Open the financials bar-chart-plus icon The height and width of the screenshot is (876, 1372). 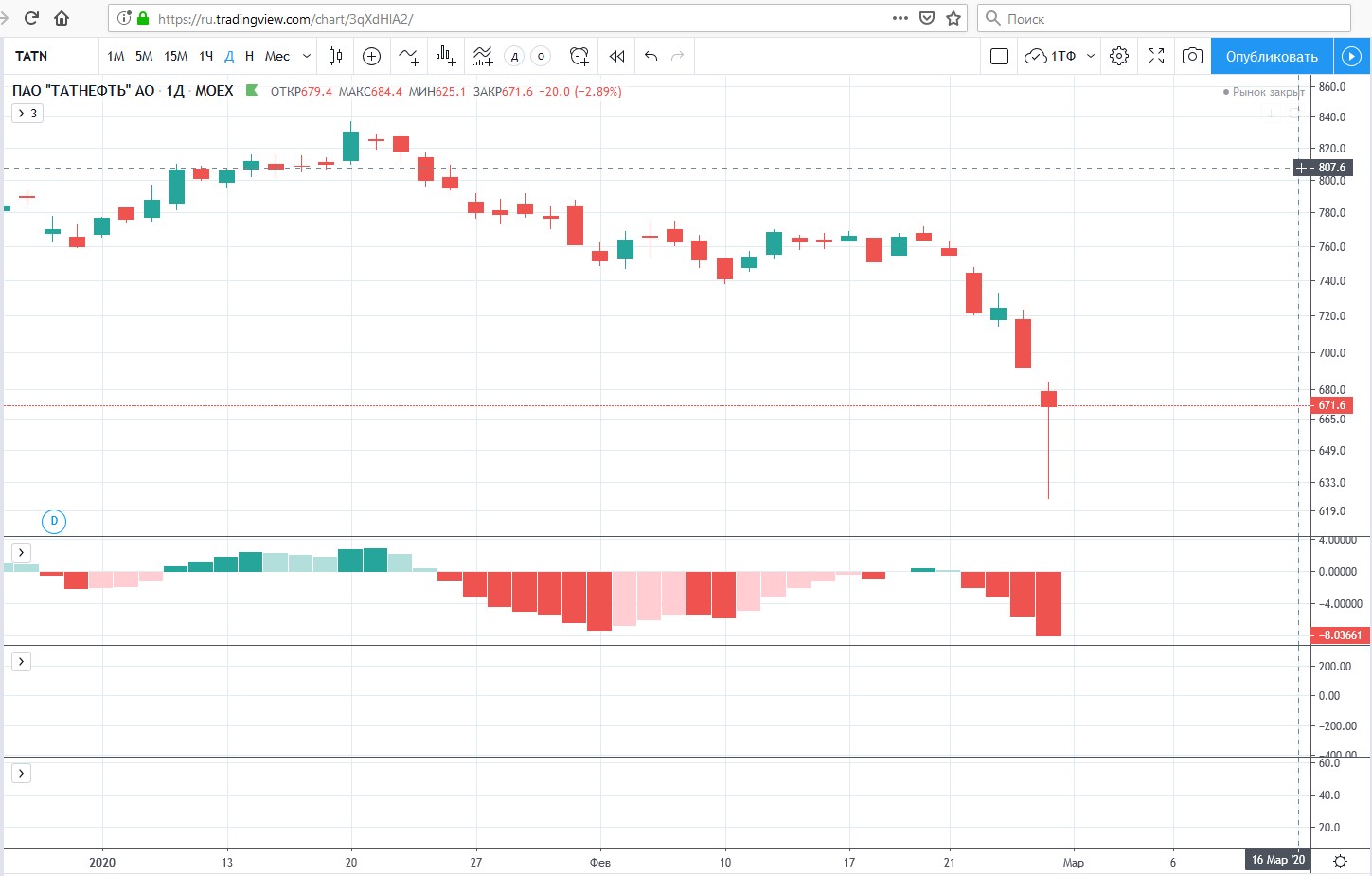446,56
